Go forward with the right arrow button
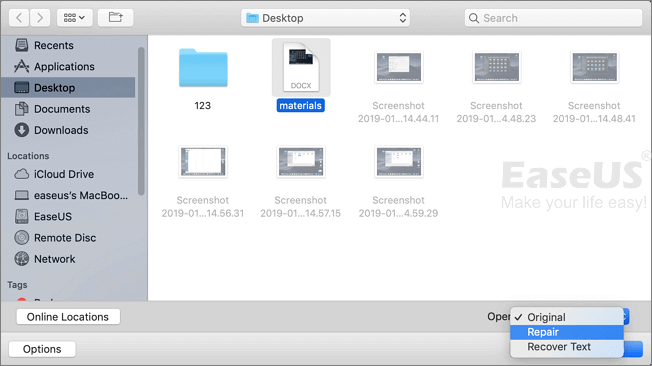Image resolution: width=652 pixels, height=366 pixels. pyautogui.click(x=40, y=18)
